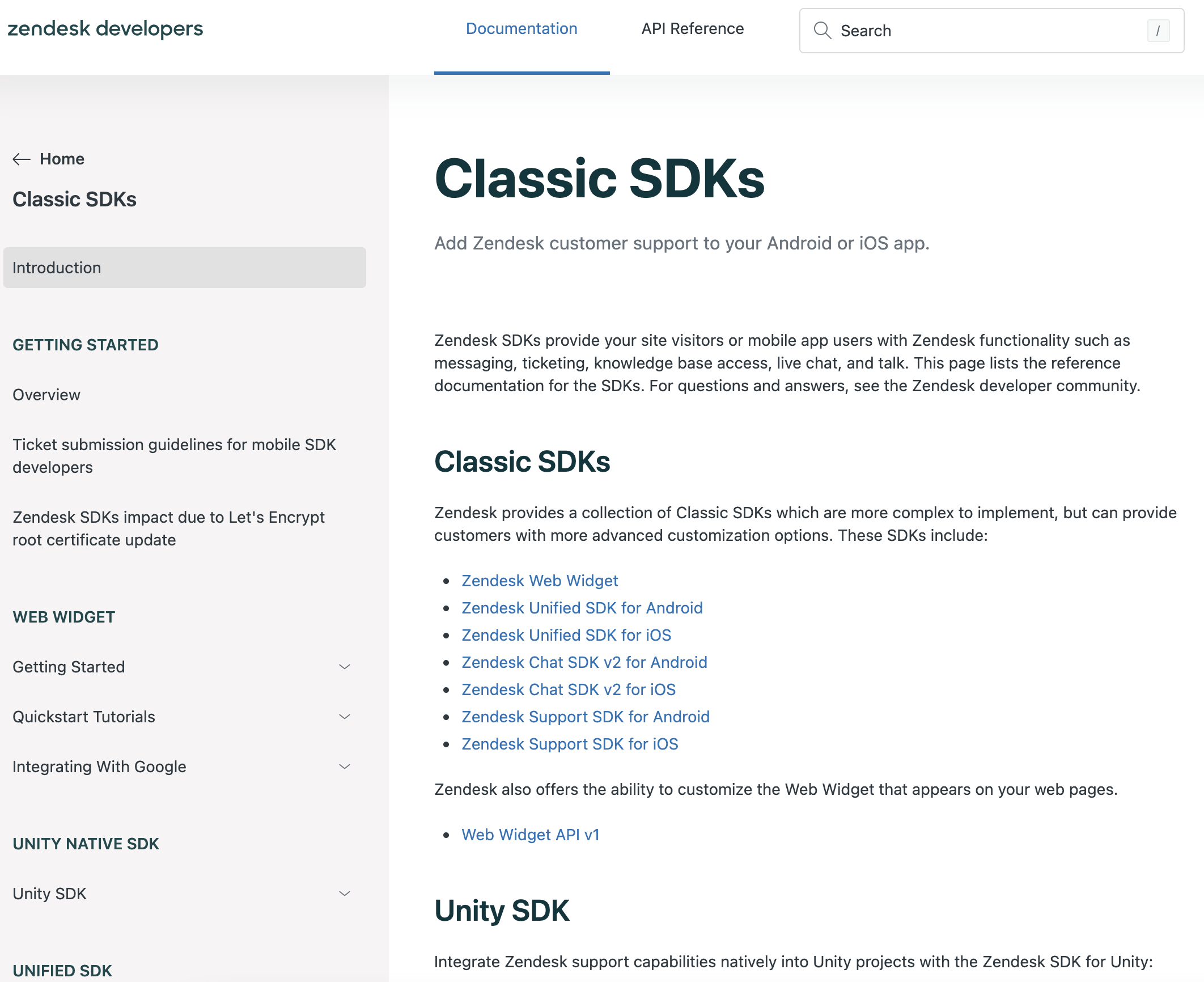Viewport: 1204px width, 982px height.
Task: Open the Web Widget API v1 link
Action: pyautogui.click(x=531, y=835)
